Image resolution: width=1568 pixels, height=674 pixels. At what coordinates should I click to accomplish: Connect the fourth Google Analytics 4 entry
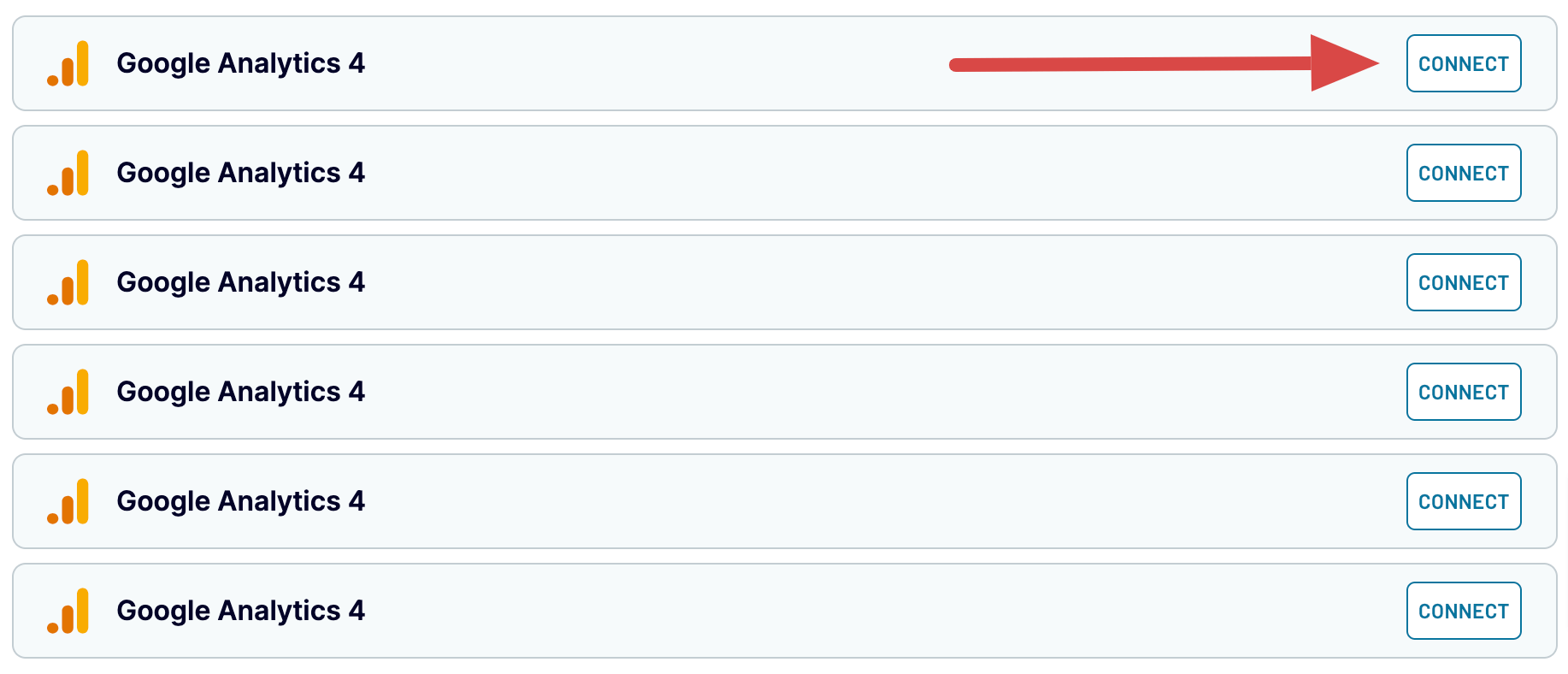coord(1464,392)
